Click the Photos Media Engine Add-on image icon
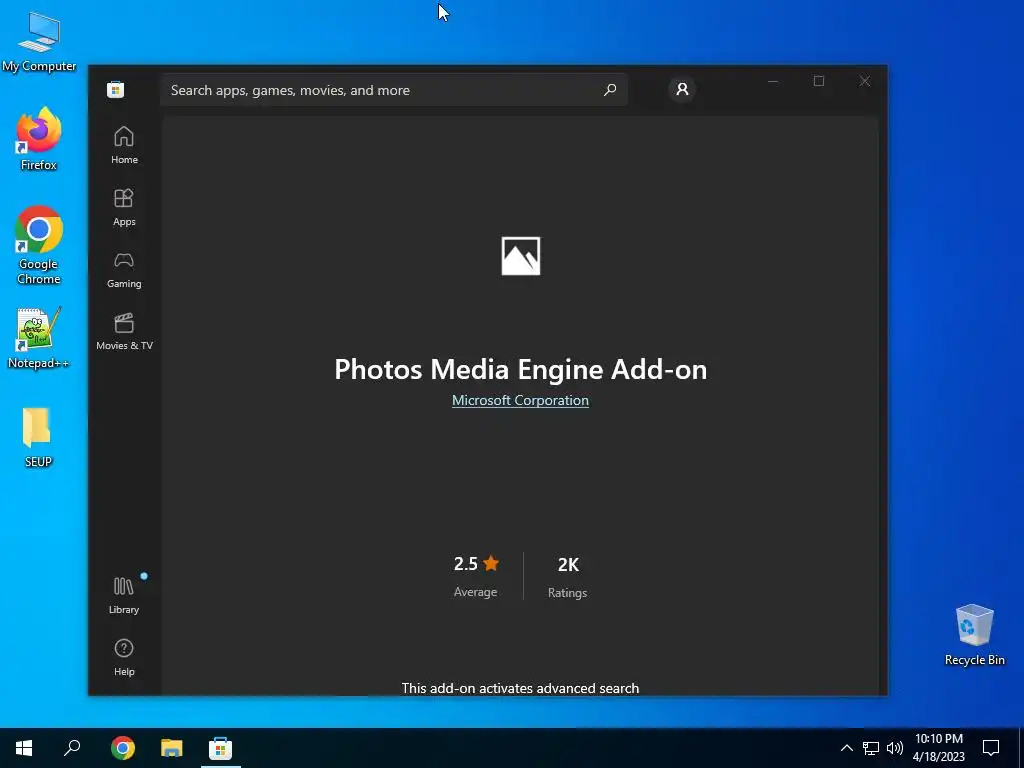The height and width of the screenshot is (768, 1024). tap(520, 256)
